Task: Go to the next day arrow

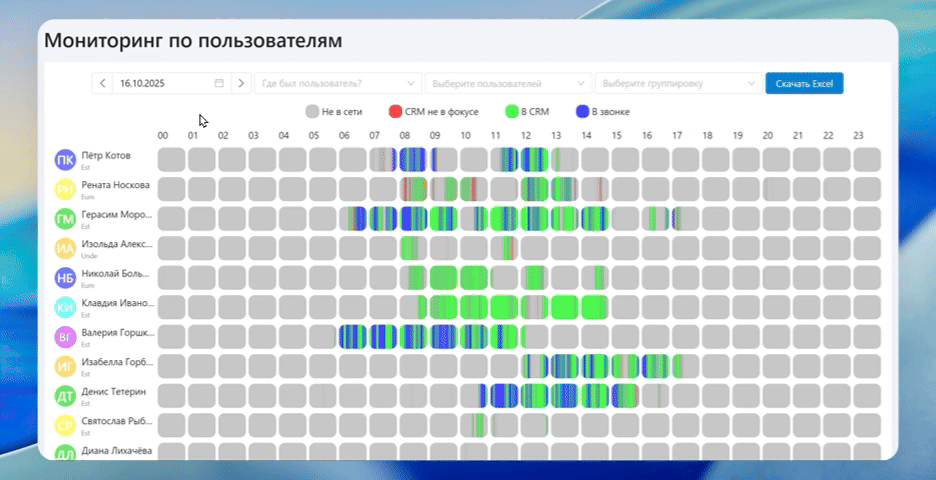Action: click(x=241, y=83)
